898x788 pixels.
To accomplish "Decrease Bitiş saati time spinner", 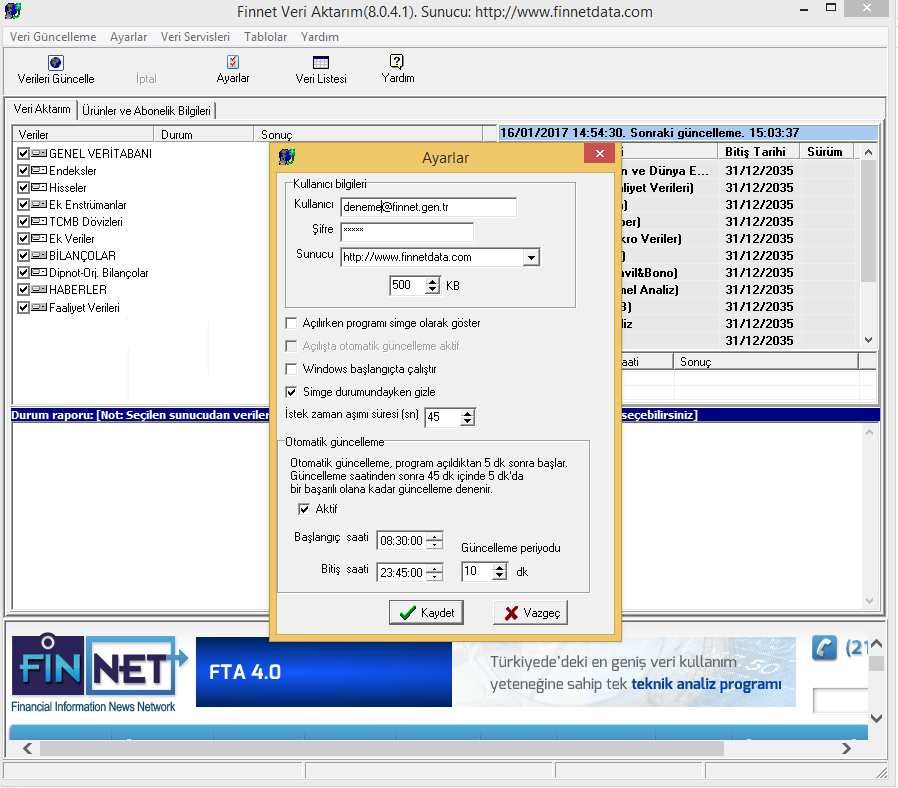I will [x=435, y=576].
